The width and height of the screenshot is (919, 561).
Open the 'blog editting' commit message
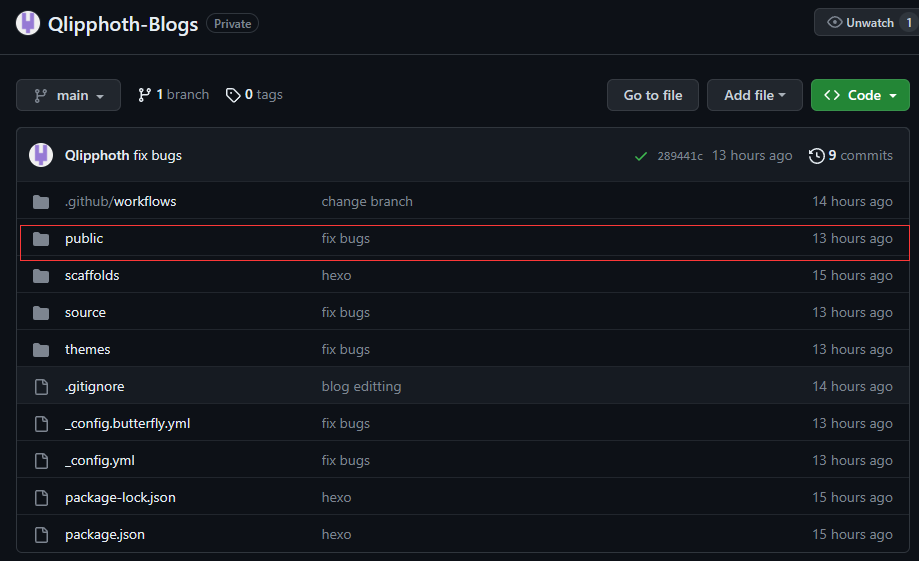tap(362, 386)
